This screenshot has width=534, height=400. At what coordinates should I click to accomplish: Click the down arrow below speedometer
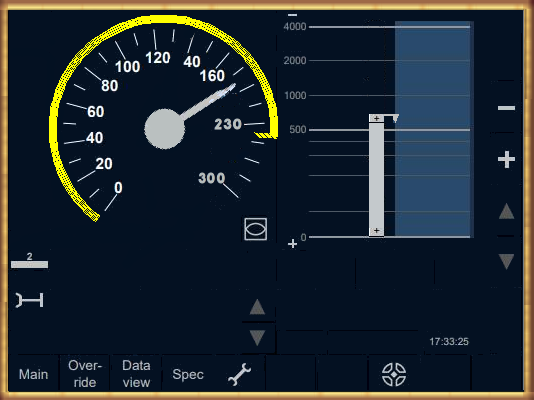pyautogui.click(x=257, y=338)
